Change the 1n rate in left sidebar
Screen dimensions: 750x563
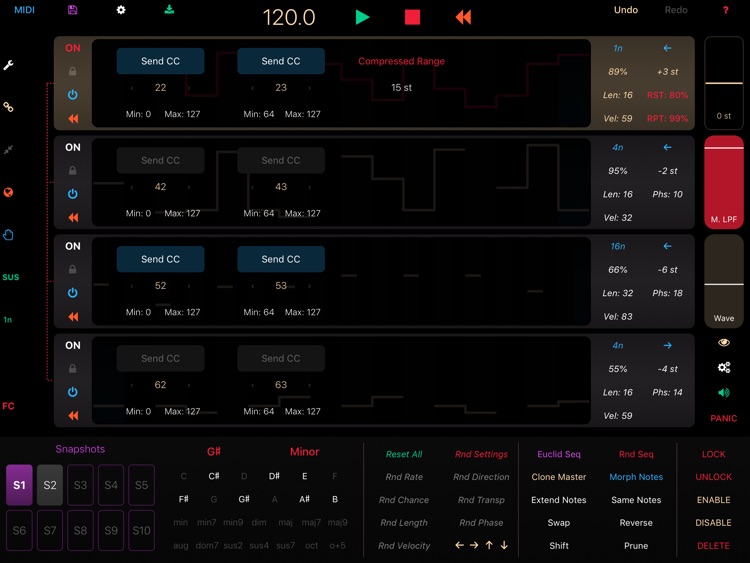(8, 320)
